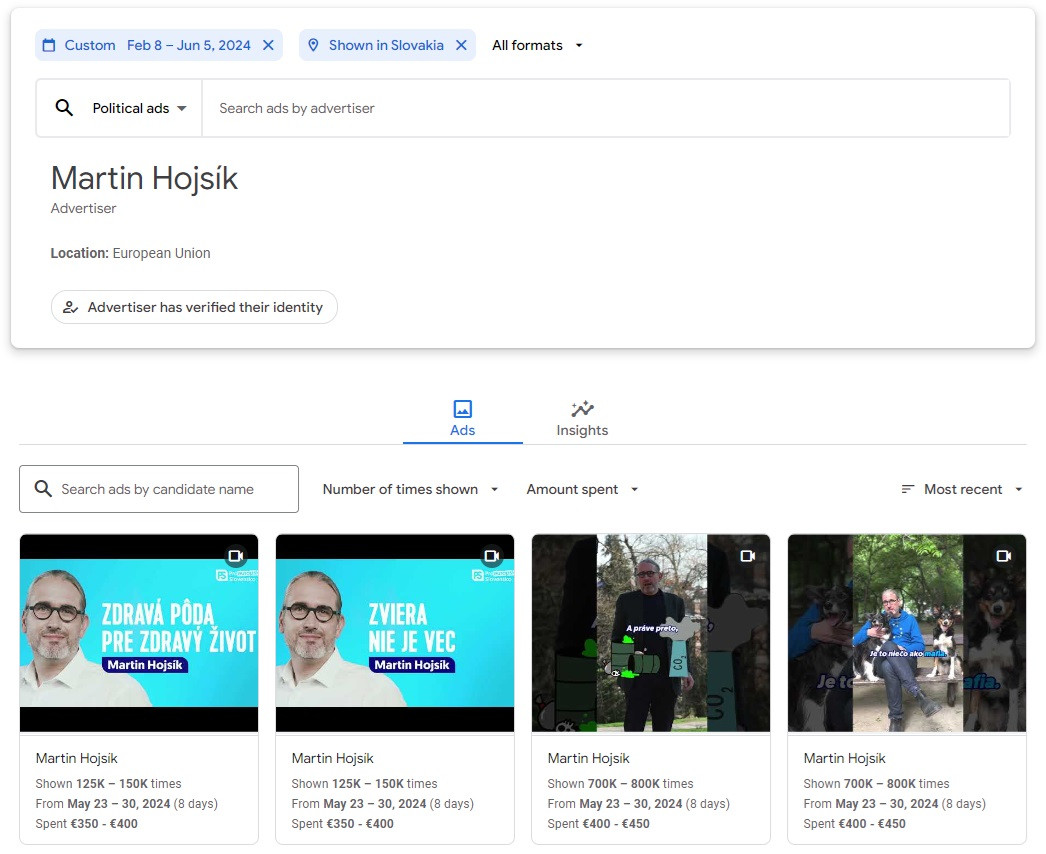The image size is (1046, 854).
Task: Click video icon on Zdravá pôda ad
Action: point(236,556)
